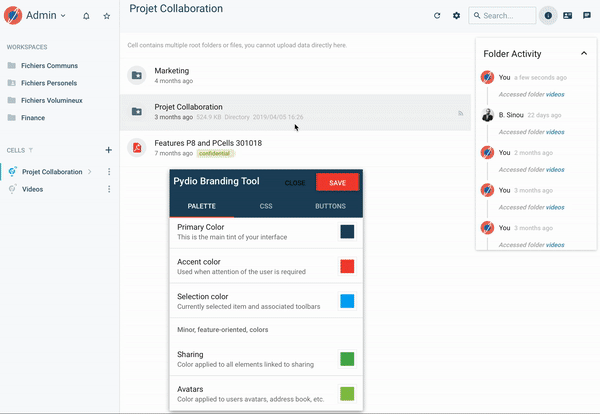This screenshot has width=600, height=414.
Task: Switch to the BUTTONS tab
Action: click(330, 206)
